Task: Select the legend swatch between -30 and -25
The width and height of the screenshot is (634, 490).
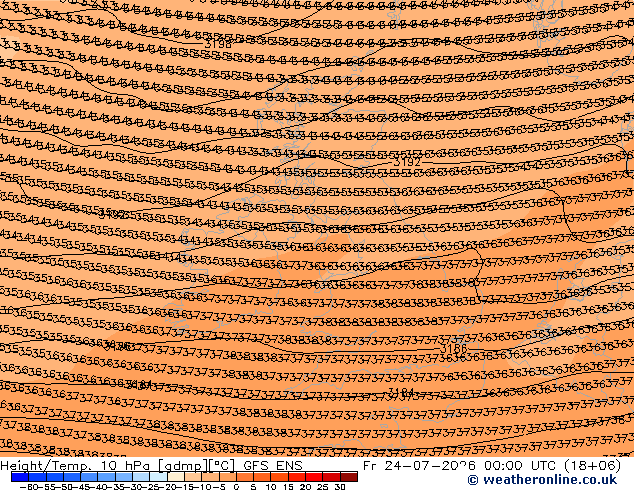Action: click(x=141, y=477)
